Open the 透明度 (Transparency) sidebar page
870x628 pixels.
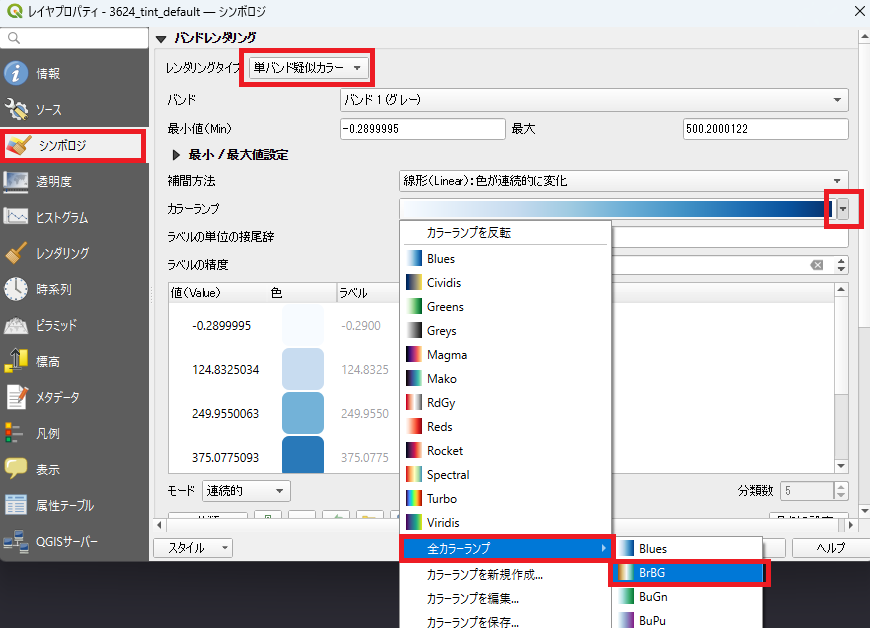pyautogui.click(x=53, y=181)
